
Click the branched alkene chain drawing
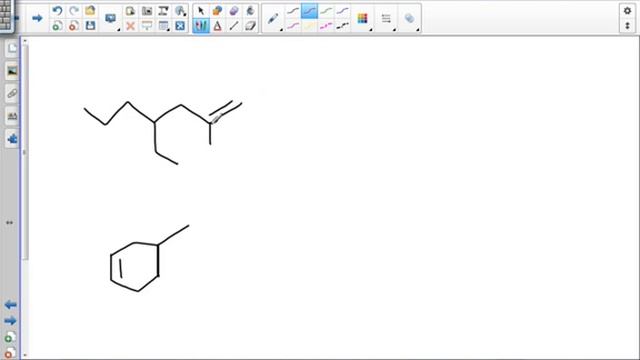(x=163, y=132)
